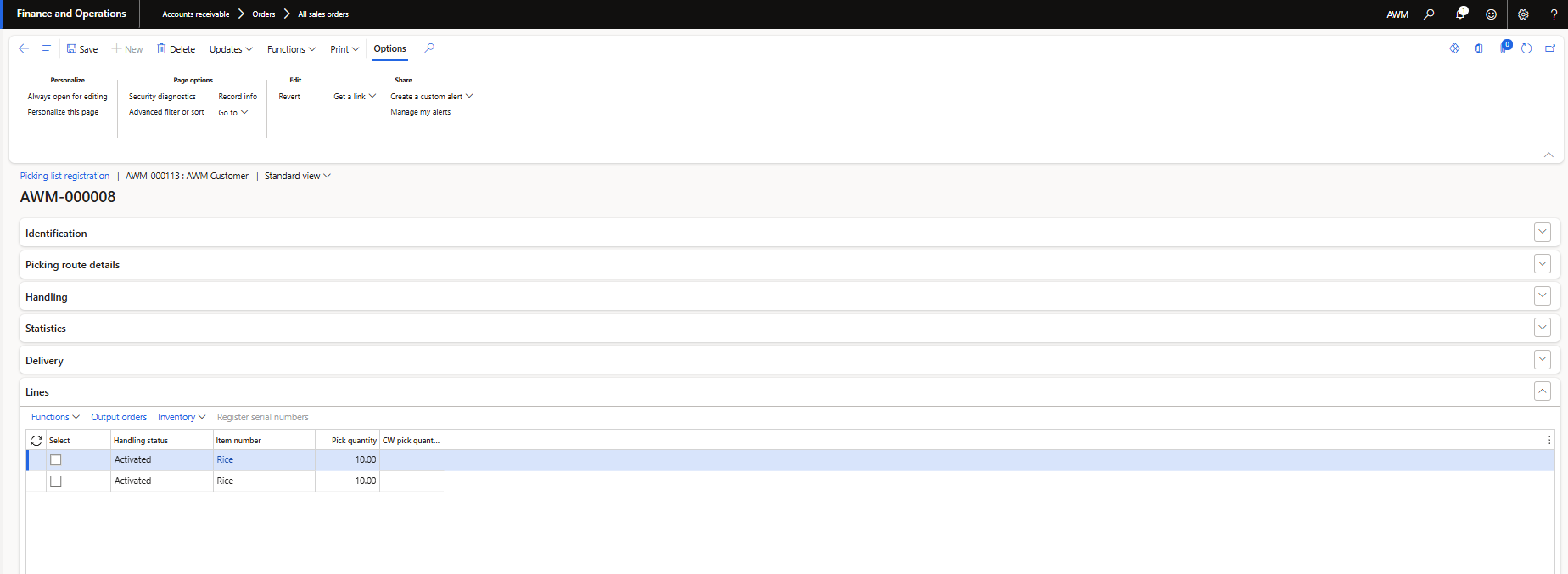Click the smiley feedback icon
This screenshot has width=1568, height=574.
pyautogui.click(x=1491, y=14)
